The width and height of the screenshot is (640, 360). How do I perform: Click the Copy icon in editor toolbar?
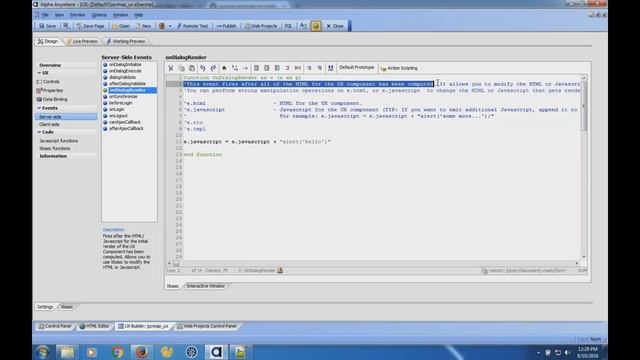tap(182, 68)
